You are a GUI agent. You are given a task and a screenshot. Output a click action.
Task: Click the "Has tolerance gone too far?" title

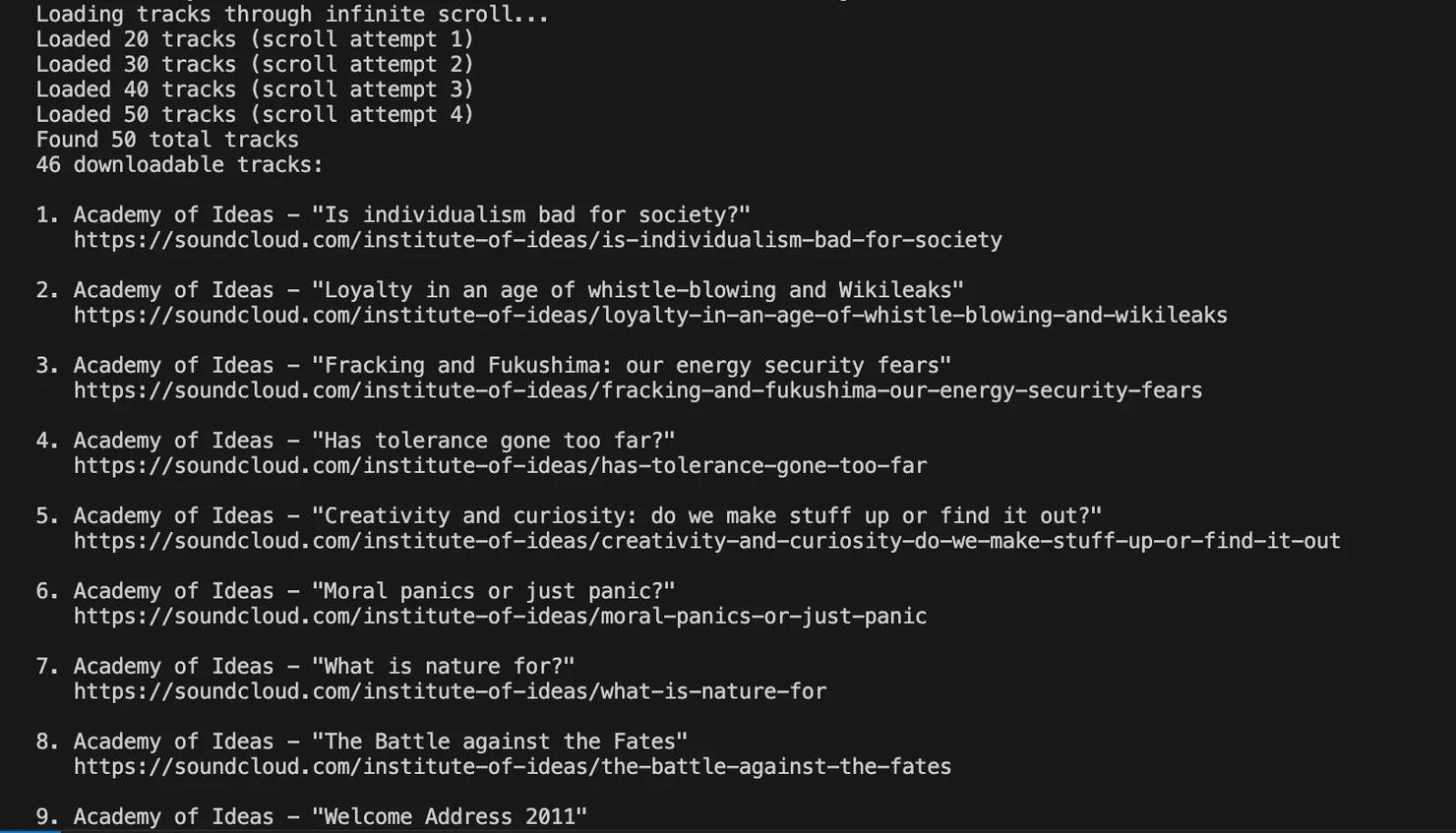click(x=494, y=442)
